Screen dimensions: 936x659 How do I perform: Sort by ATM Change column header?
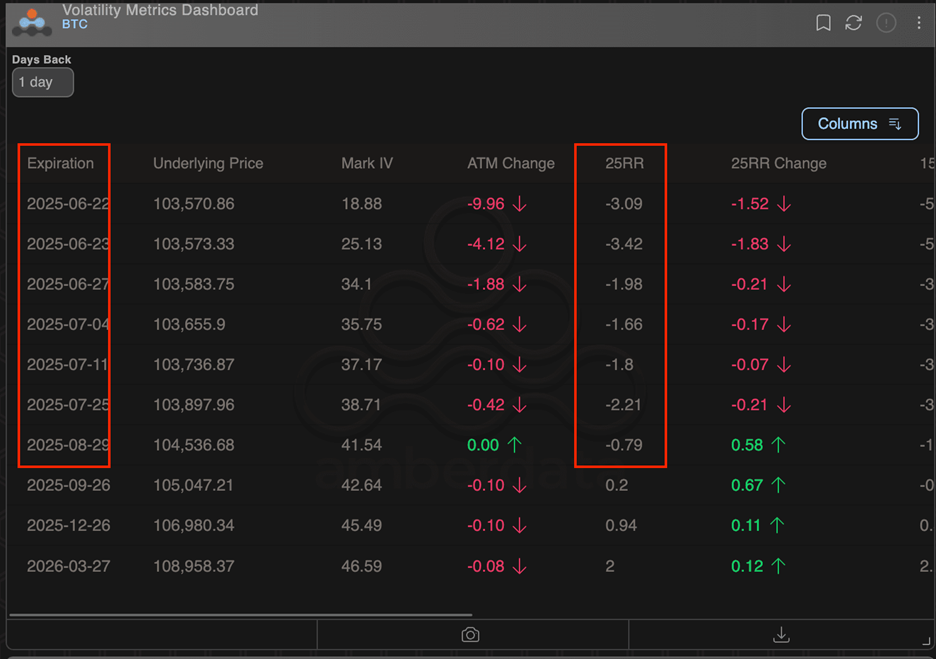coord(511,163)
